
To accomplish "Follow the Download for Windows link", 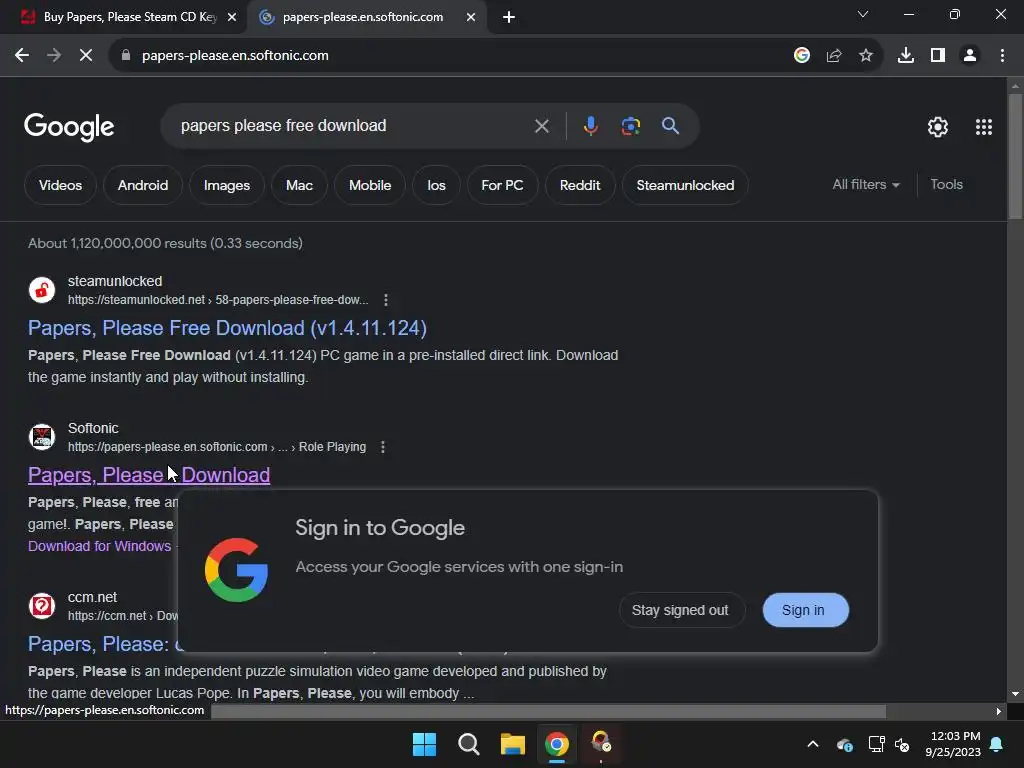I will [99, 546].
